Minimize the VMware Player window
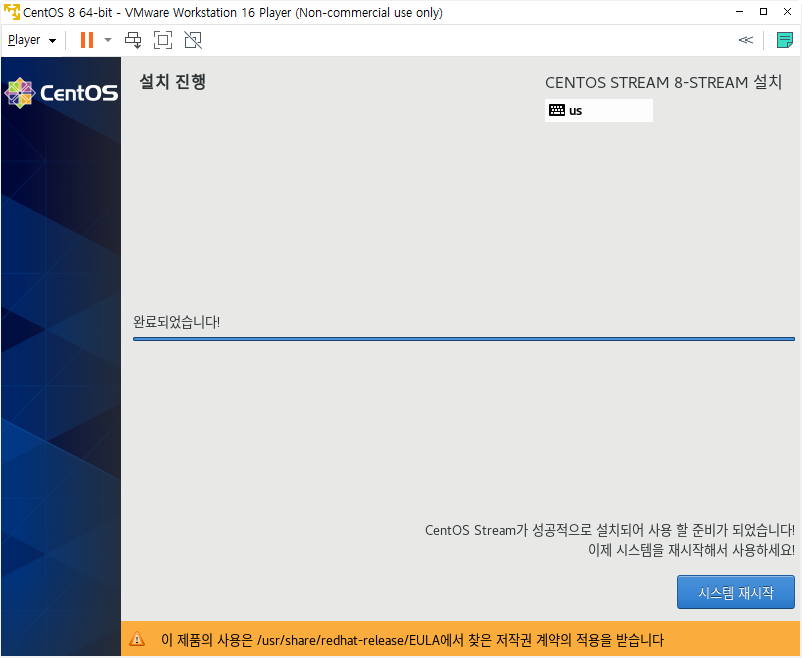 click(739, 12)
